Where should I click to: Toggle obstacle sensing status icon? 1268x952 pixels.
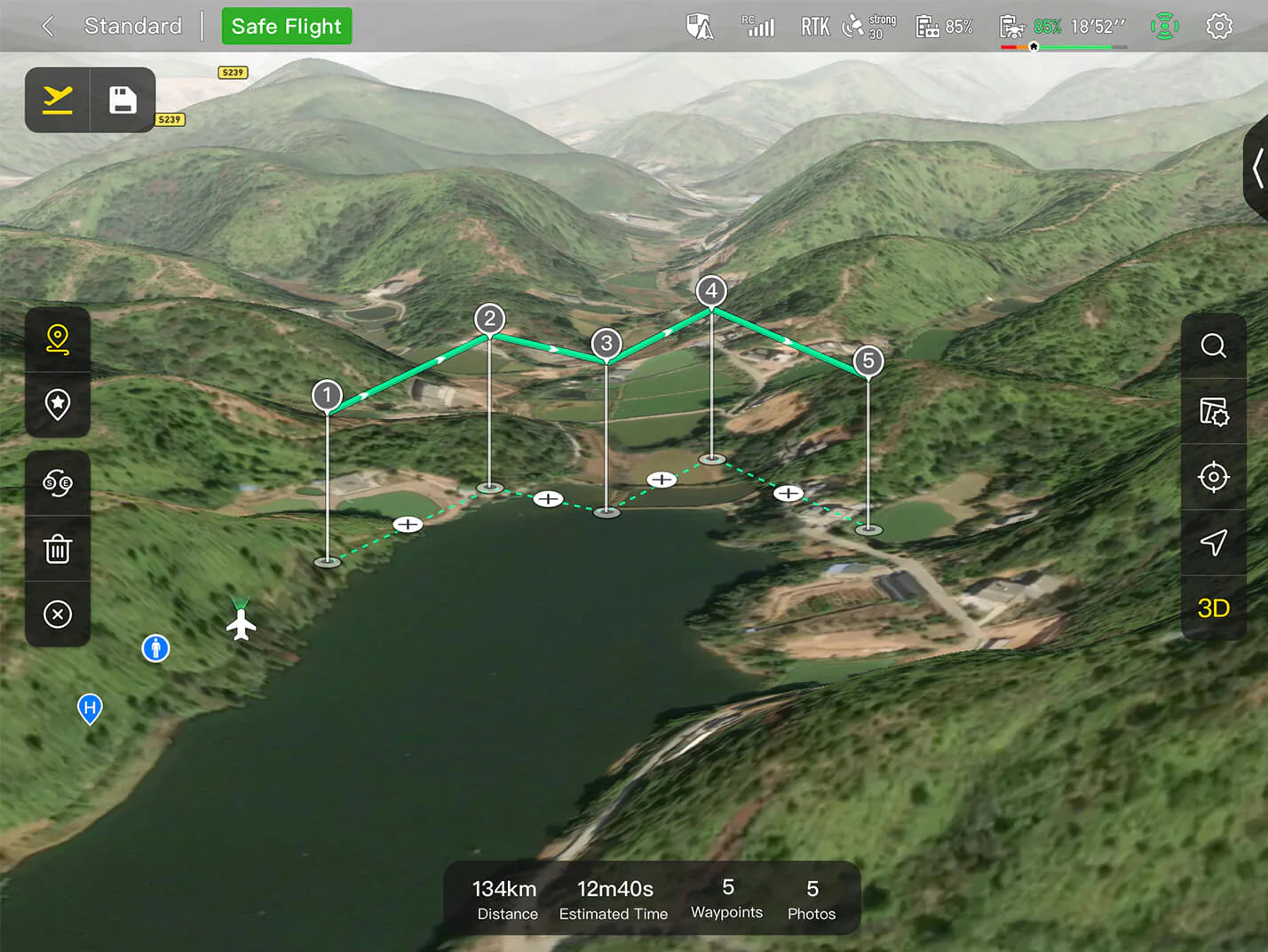(x=1164, y=27)
